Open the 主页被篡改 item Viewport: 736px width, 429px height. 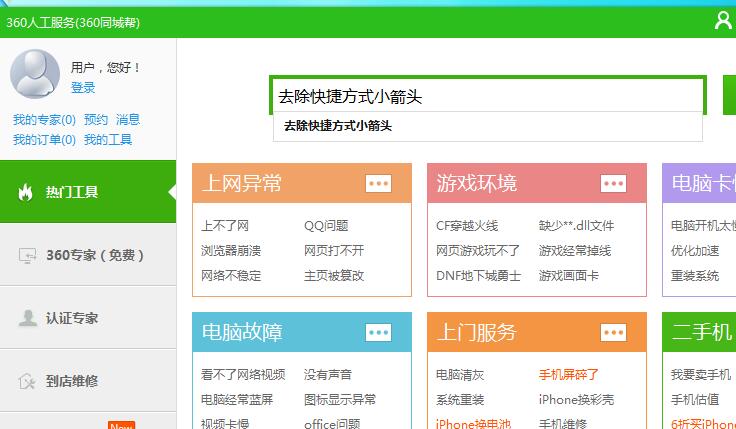coord(334,276)
